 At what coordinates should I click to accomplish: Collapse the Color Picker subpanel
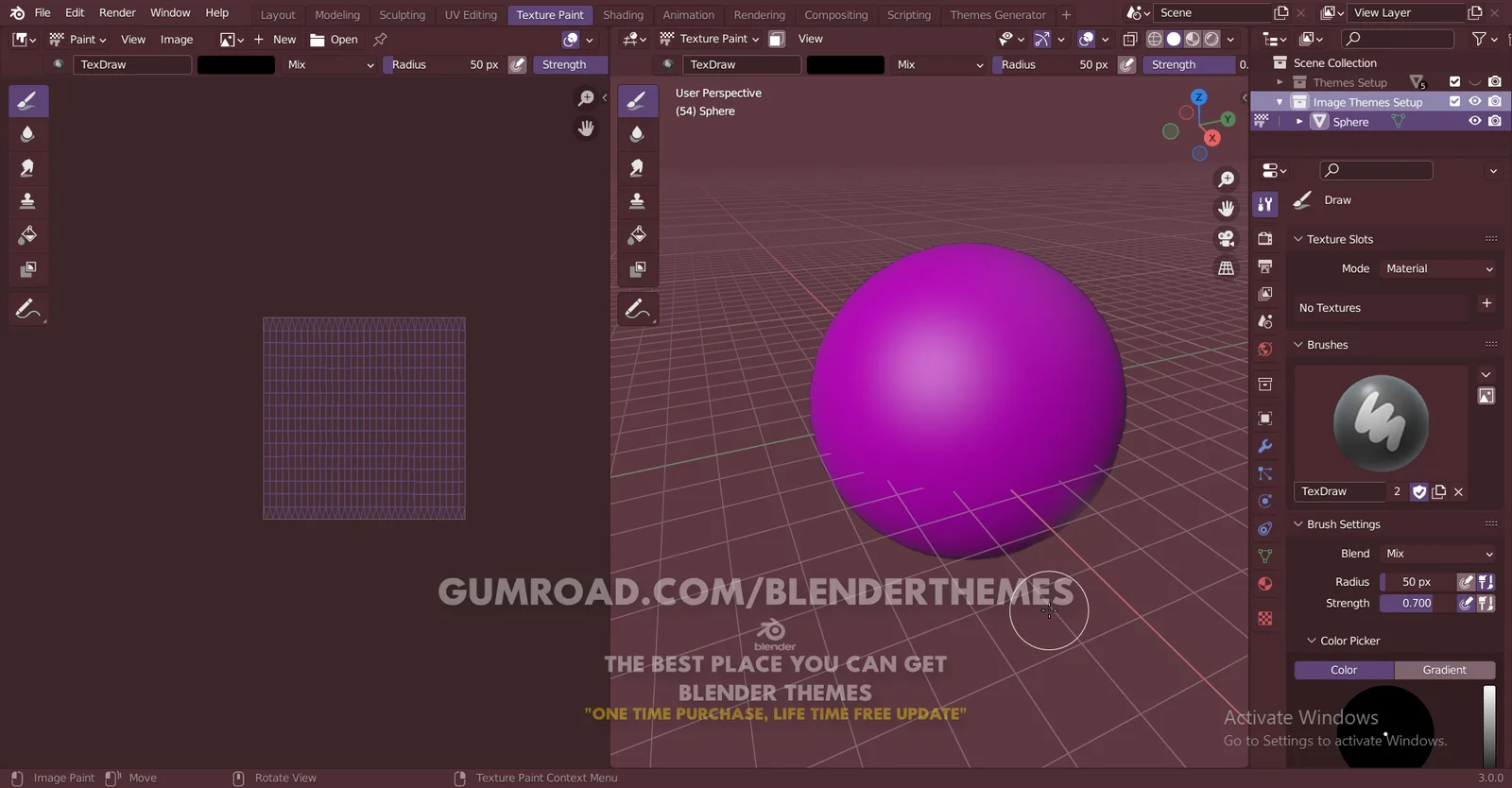(x=1311, y=641)
